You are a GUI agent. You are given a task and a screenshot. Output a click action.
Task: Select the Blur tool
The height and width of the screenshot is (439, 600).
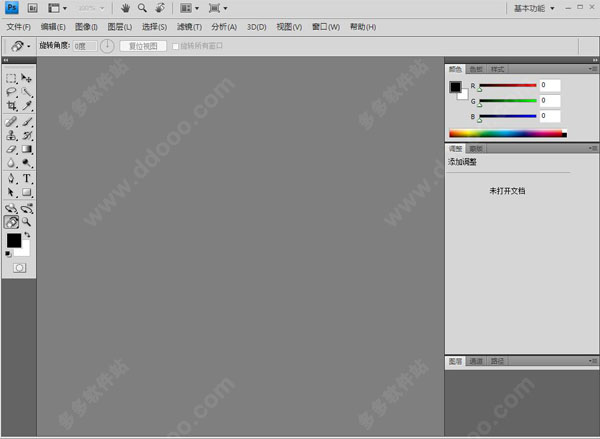pyautogui.click(x=11, y=163)
